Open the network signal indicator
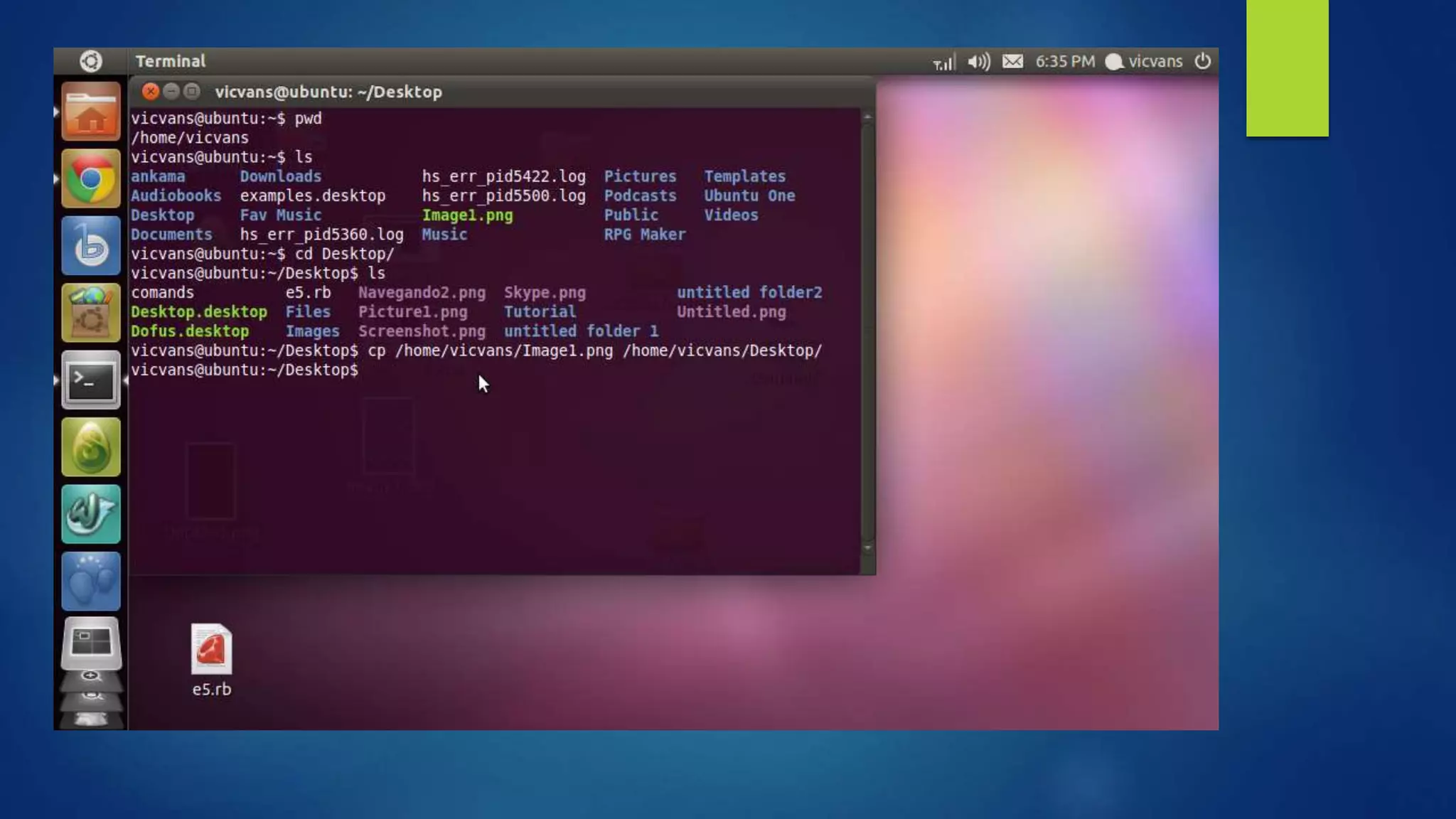 tap(943, 62)
